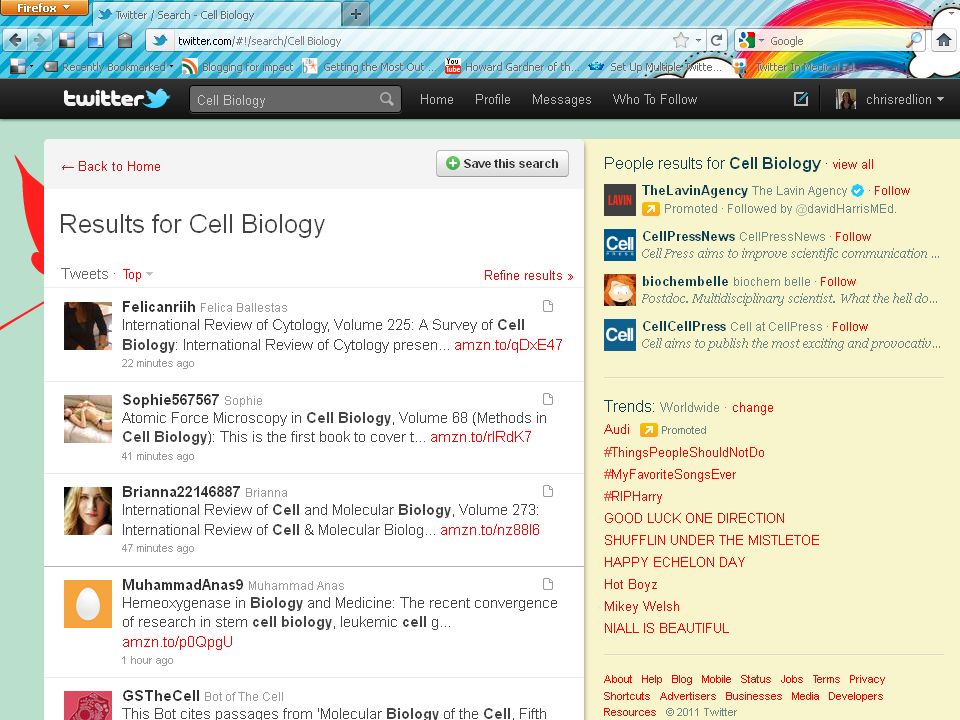Follow CellPressNews
Screen dimensions: 960x720
point(853,236)
